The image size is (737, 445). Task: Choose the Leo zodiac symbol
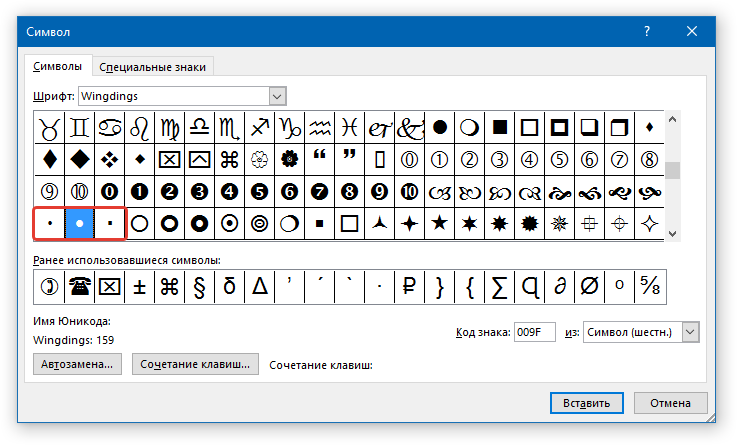tap(140, 128)
